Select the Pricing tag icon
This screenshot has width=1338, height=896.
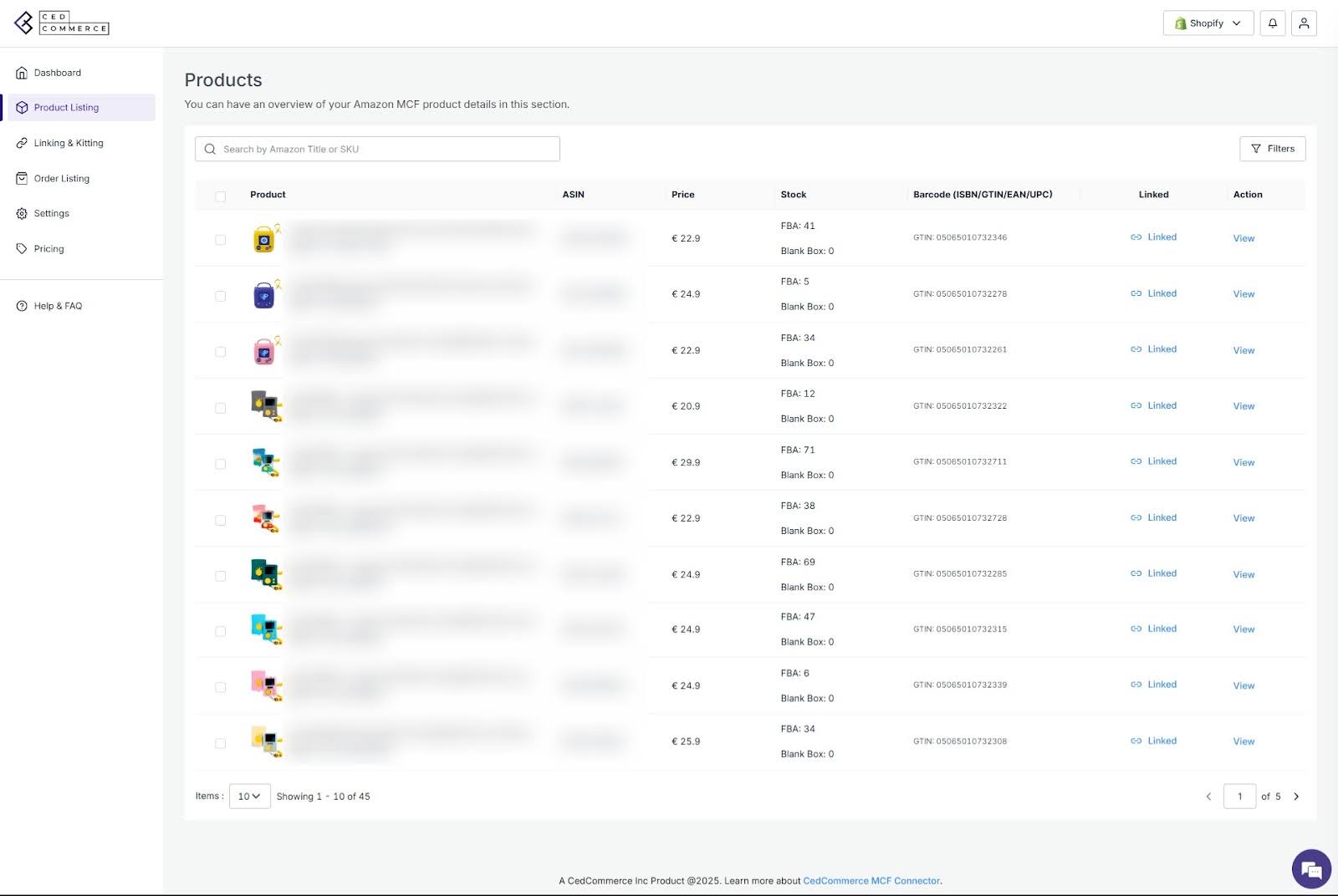(x=22, y=248)
